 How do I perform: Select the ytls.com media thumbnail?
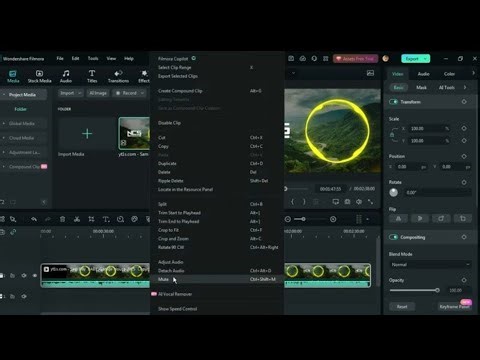coord(134,134)
